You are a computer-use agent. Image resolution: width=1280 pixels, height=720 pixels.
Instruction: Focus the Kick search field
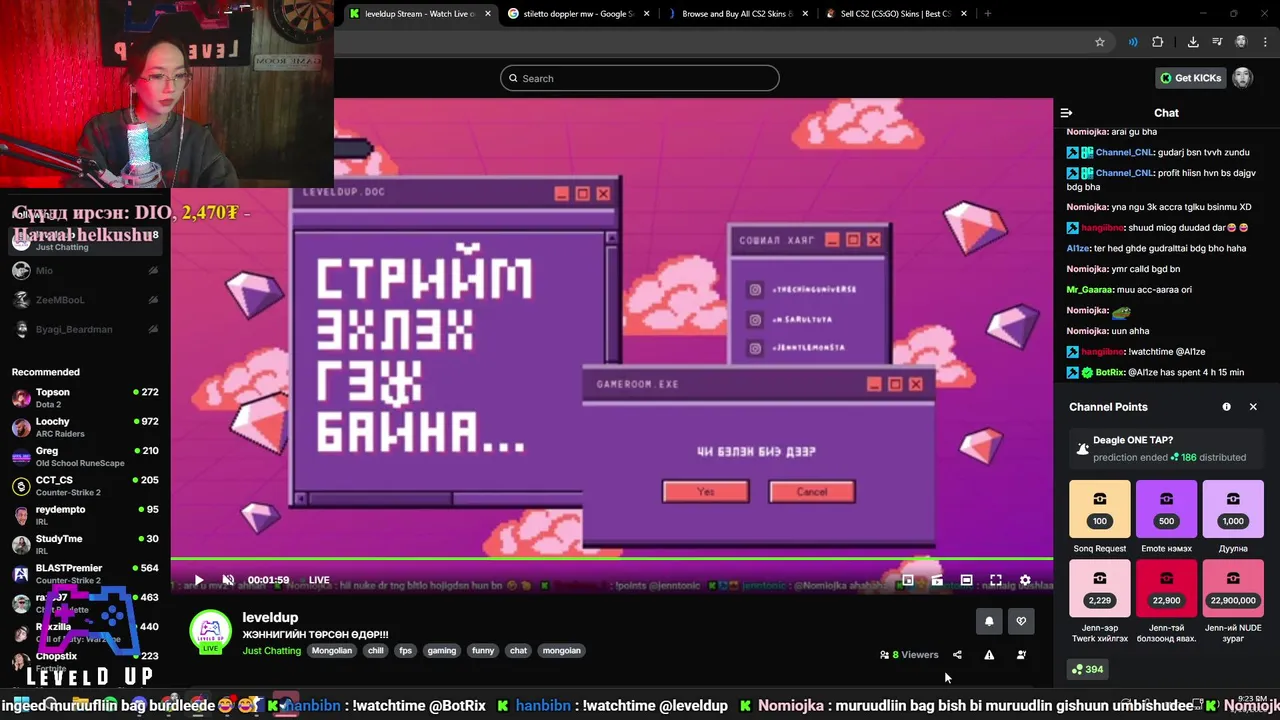(640, 78)
